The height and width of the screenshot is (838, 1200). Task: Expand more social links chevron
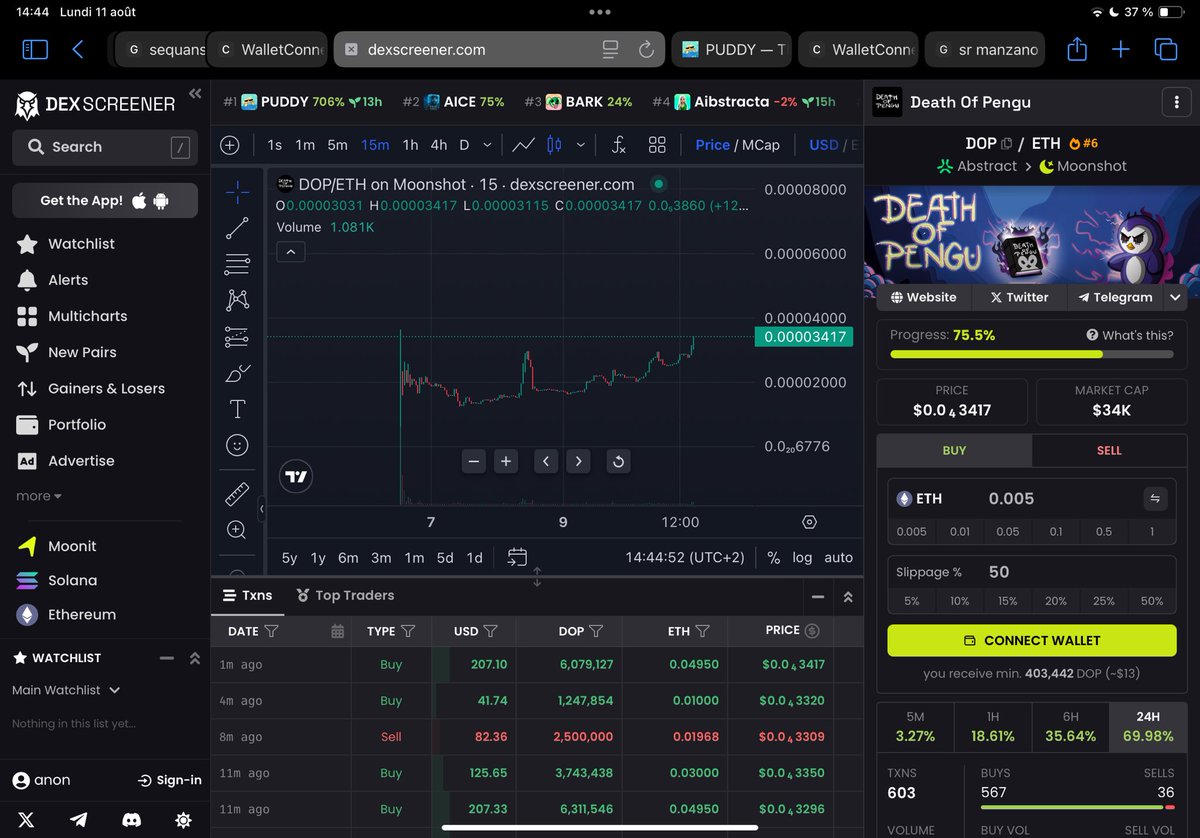[1176, 297]
